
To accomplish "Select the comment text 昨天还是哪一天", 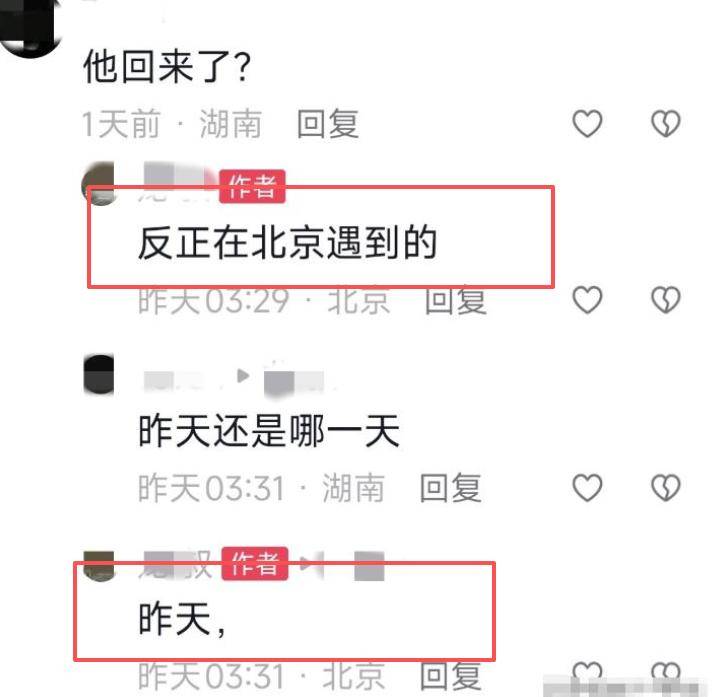I will 269,431.
